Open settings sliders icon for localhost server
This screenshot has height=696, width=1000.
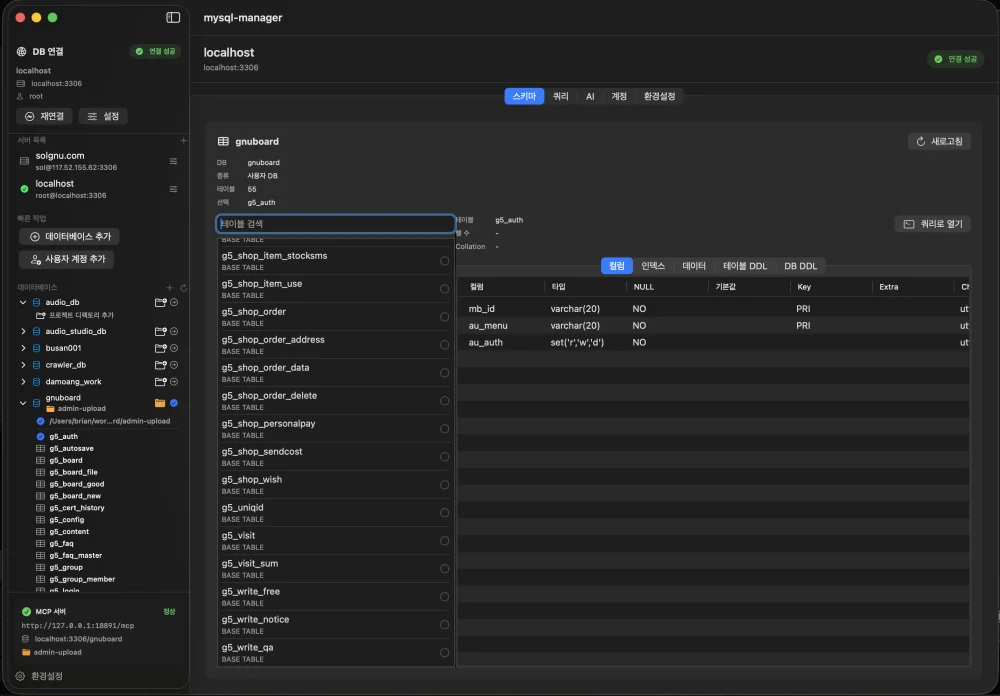pyautogui.click(x=173, y=189)
